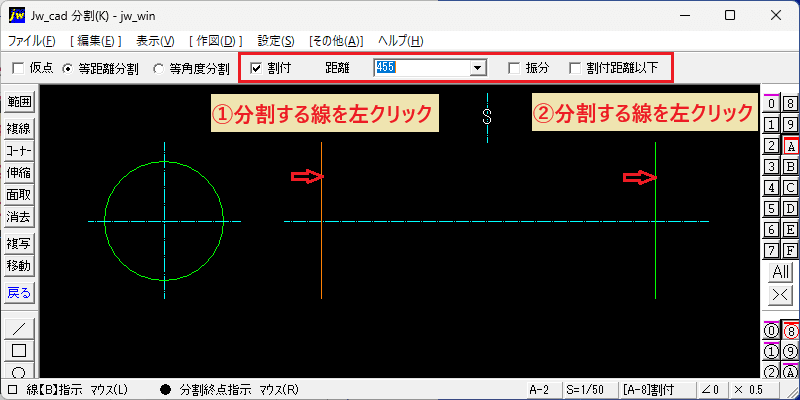Select the rectangle drawing tool icon

coord(19,351)
